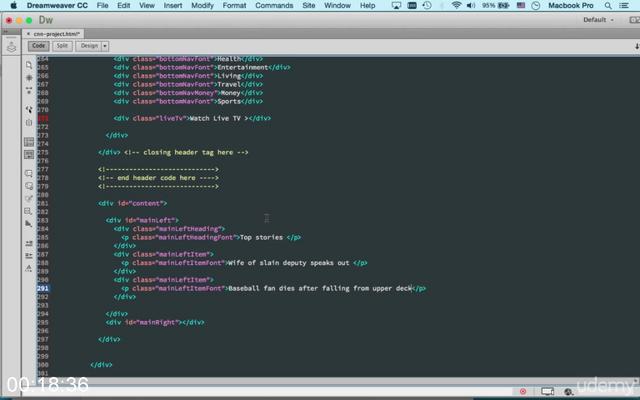Open the Window menu
This screenshot has width=640, height=400.
click(337, 5)
